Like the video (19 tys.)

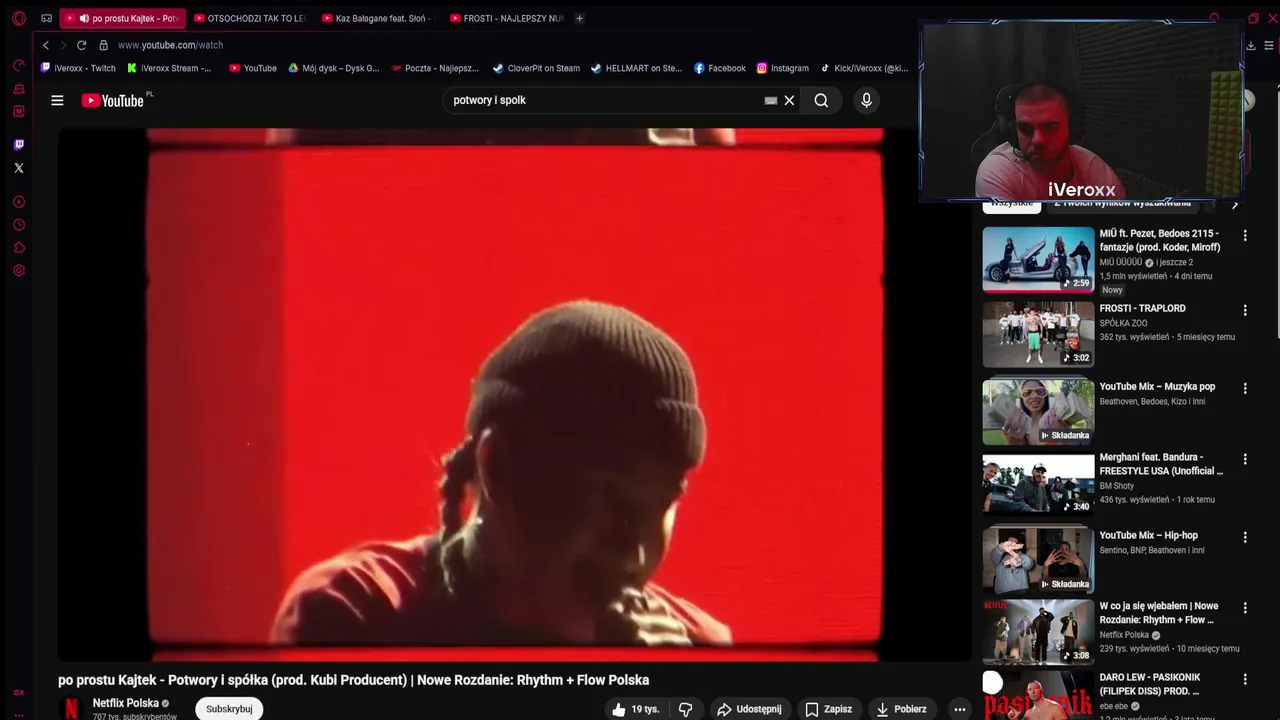(x=636, y=709)
